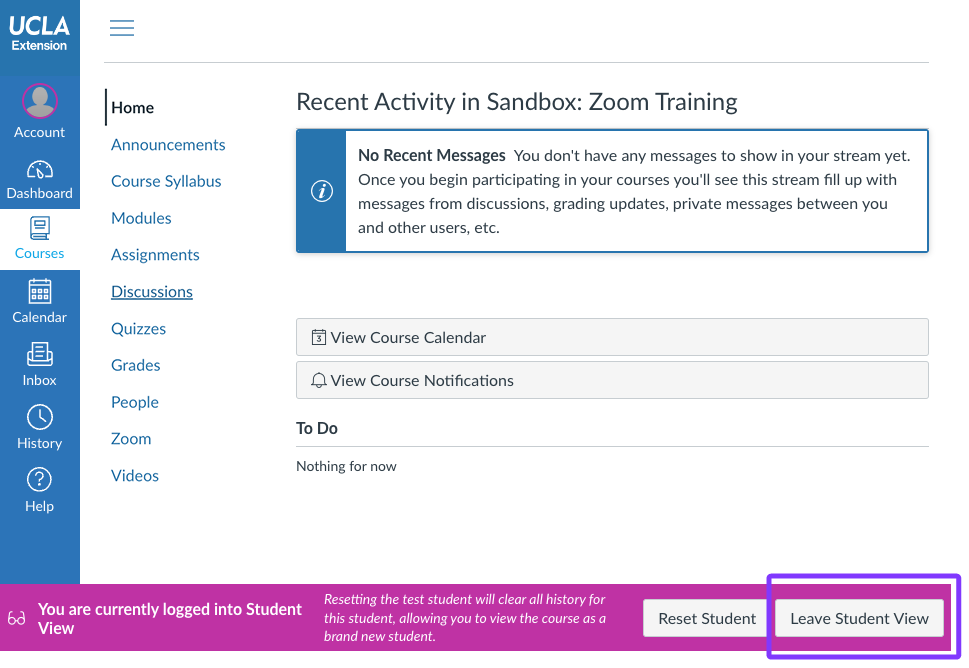The image size is (969, 668).
Task: Click the 'You are currently logged into Student View' text
Action: tap(169, 619)
